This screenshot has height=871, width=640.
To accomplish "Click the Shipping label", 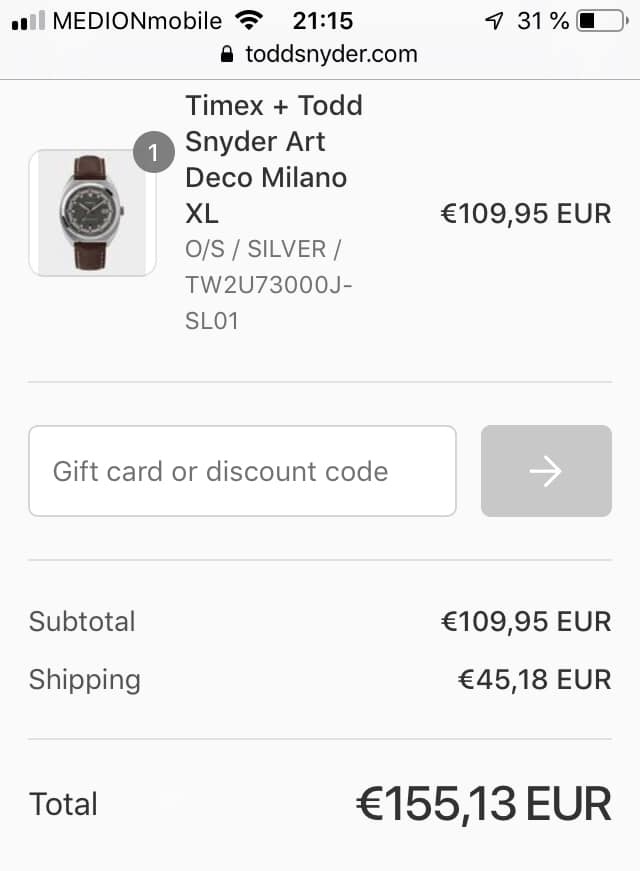I will point(85,680).
